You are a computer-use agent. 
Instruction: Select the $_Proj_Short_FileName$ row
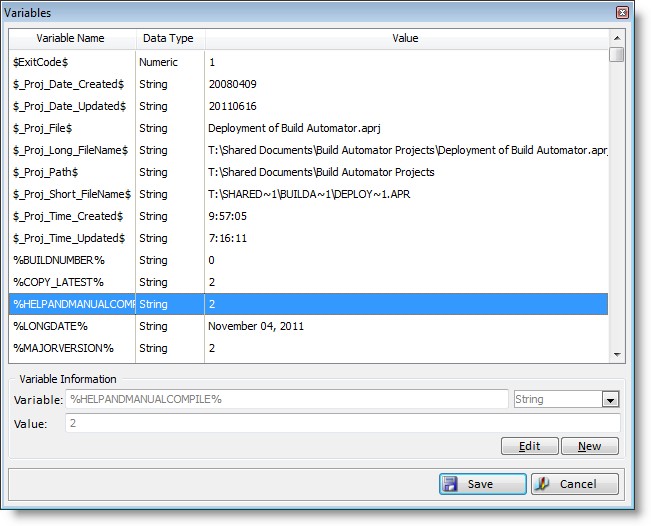point(308,194)
